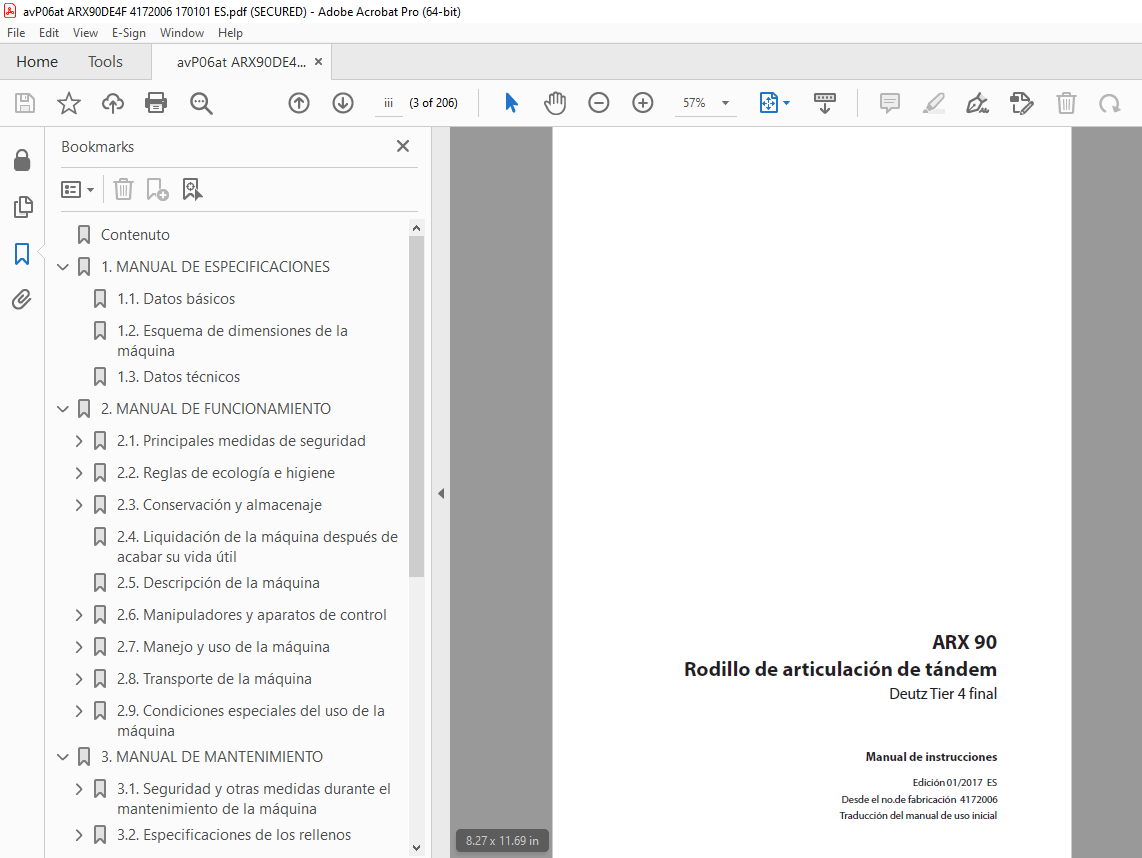The height and width of the screenshot is (858, 1142).
Task: Expand 2.9. Condiciones especiales bookmark
Action: 79,711
